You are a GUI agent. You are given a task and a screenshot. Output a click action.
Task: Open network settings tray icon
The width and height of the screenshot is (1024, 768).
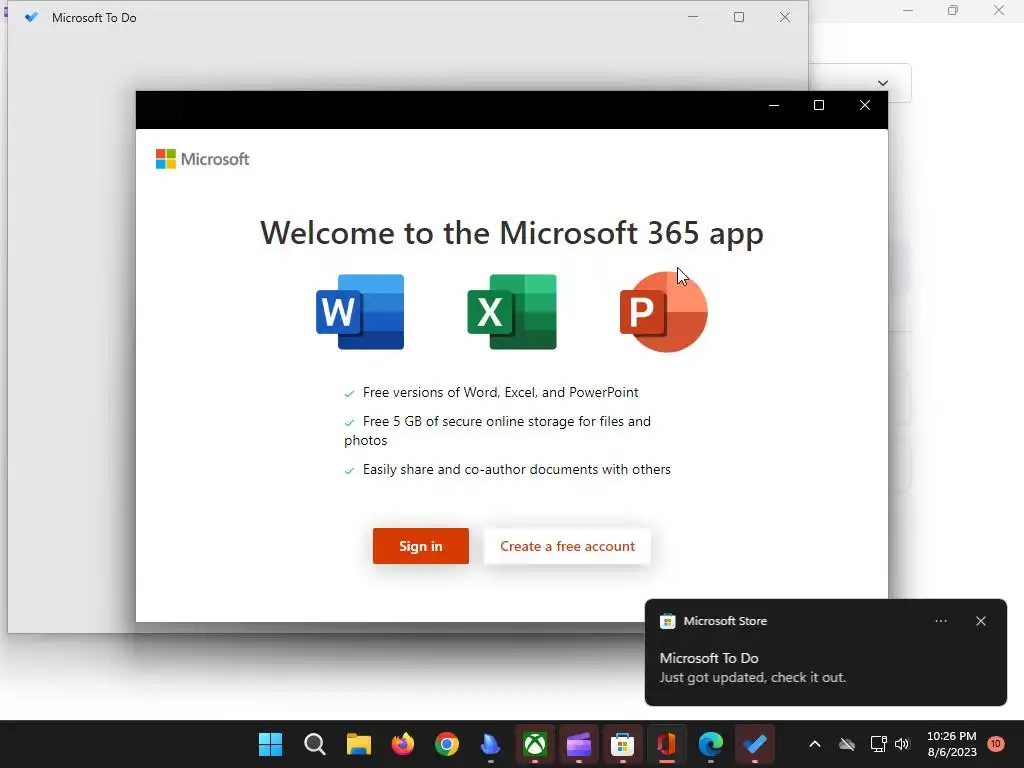(x=878, y=744)
